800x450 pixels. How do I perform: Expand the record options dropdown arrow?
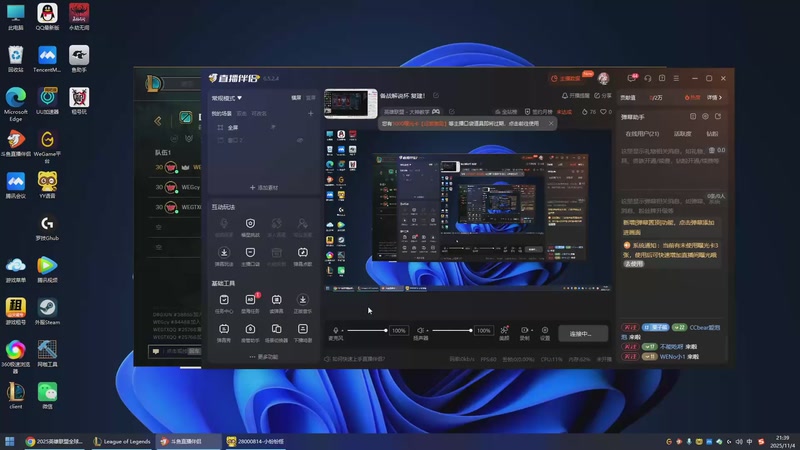coord(532,331)
